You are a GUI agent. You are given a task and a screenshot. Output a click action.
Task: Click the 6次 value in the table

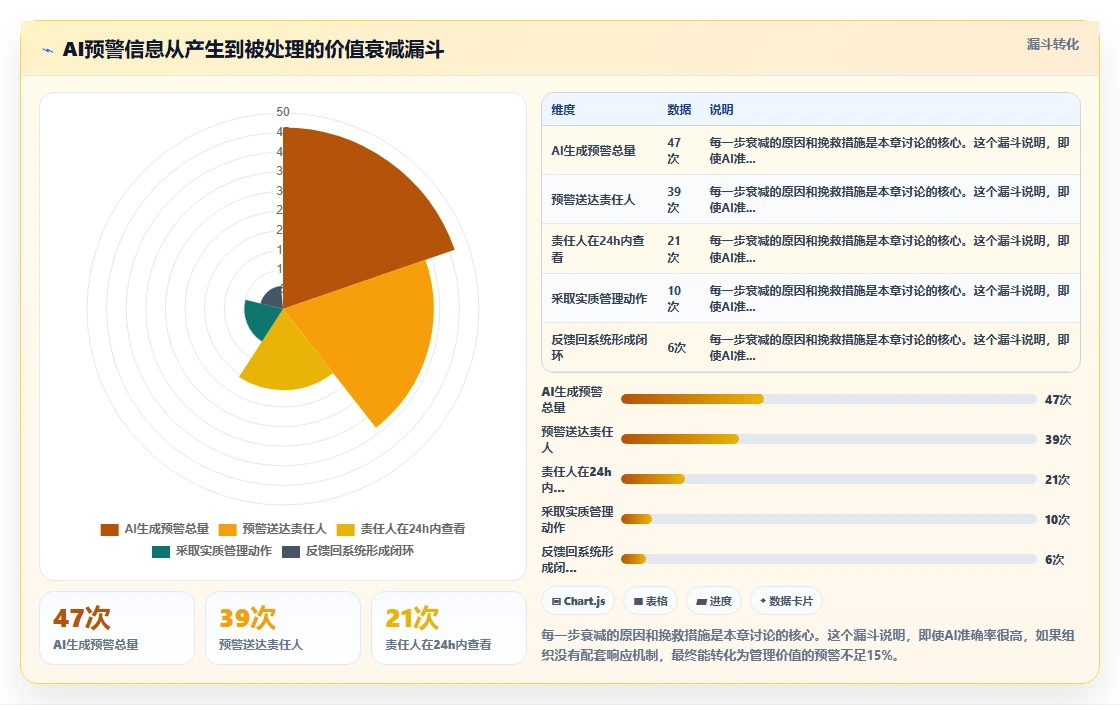coord(676,348)
